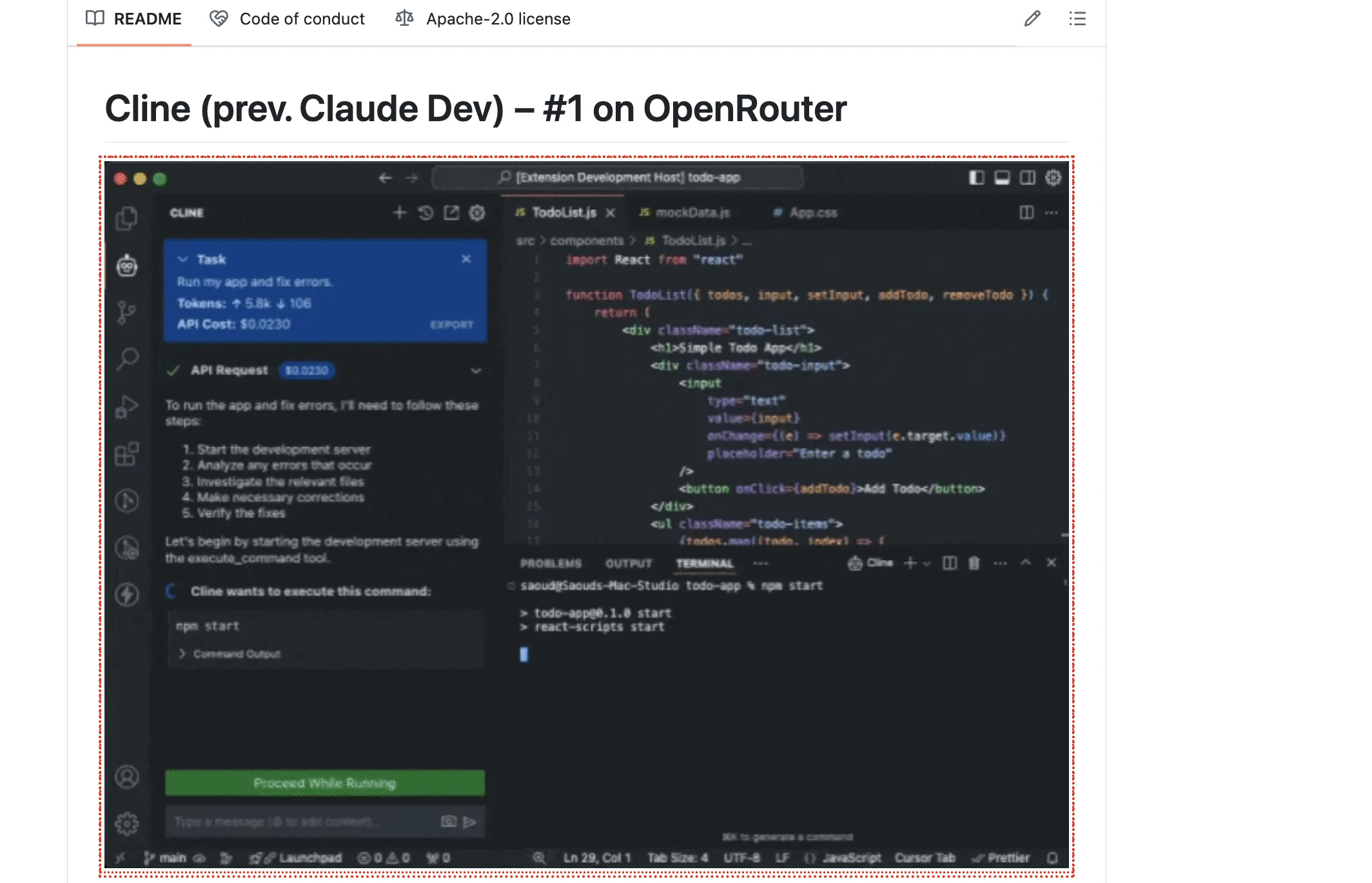Switch to the App.css tab

coord(806,213)
